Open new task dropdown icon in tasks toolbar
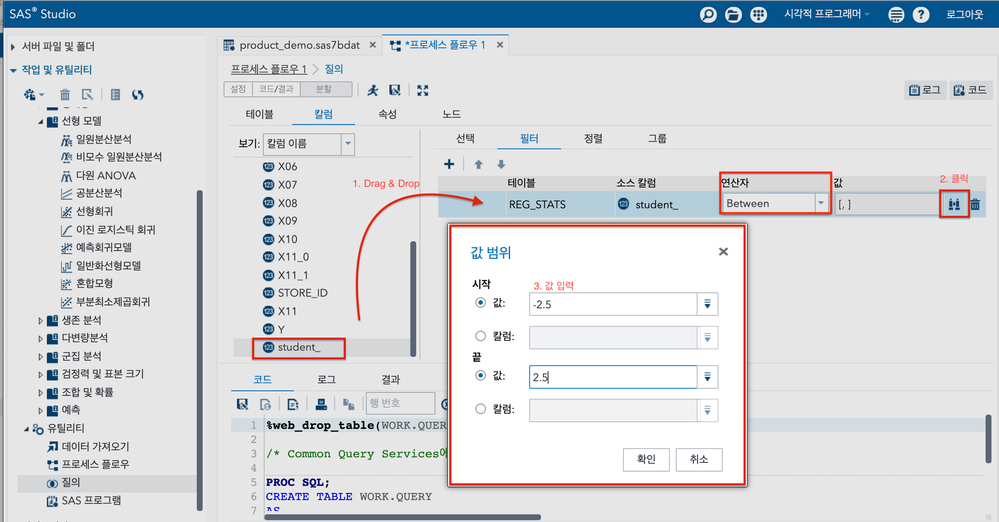This screenshot has width=999, height=522. point(34,94)
